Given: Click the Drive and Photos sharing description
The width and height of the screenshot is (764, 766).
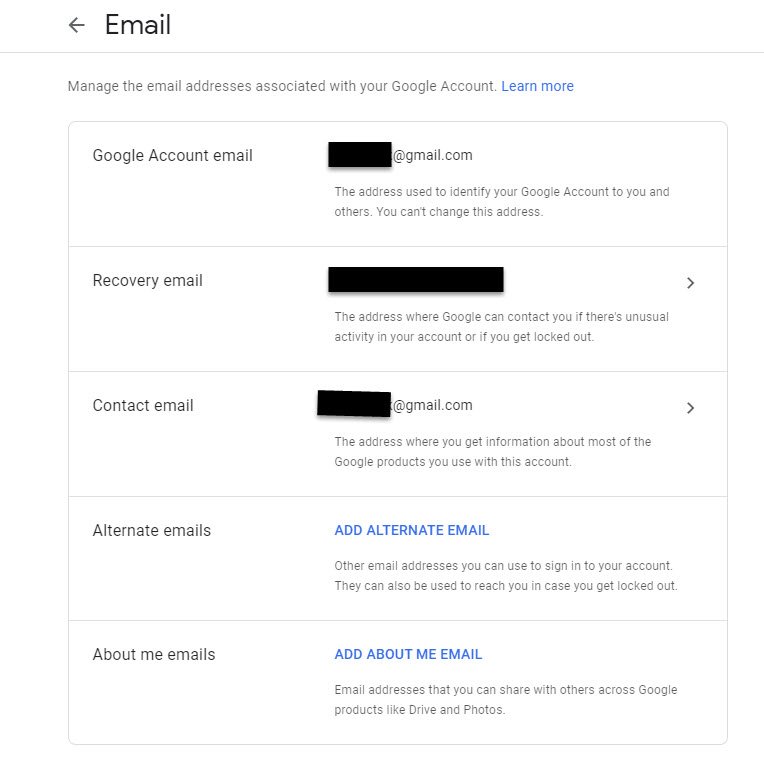Looking at the screenshot, I should pyautogui.click(x=505, y=700).
